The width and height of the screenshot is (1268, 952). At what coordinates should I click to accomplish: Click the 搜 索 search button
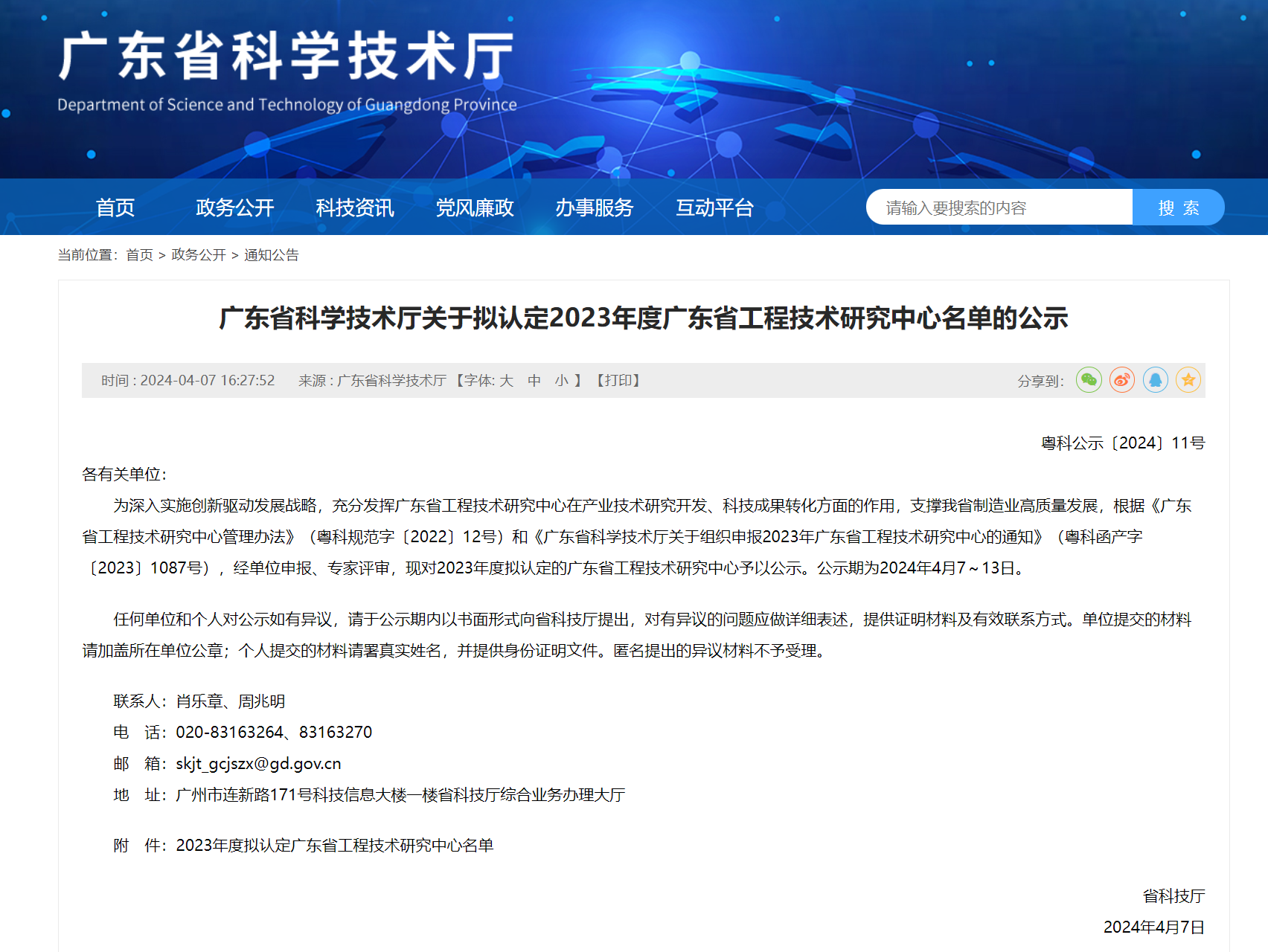point(1178,207)
